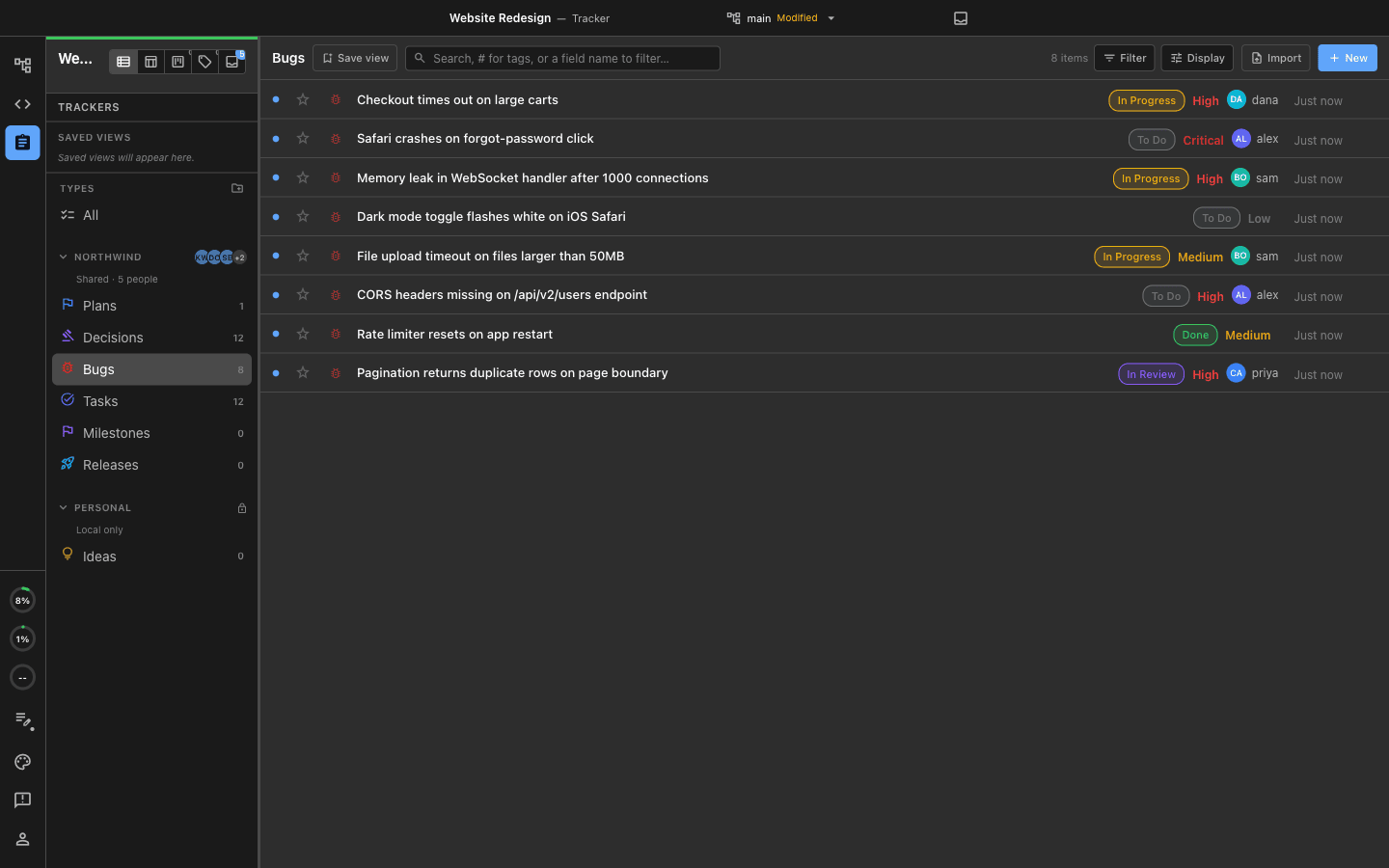Create a New bug item
Viewport: 1389px width, 868px height.
pos(1348,58)
